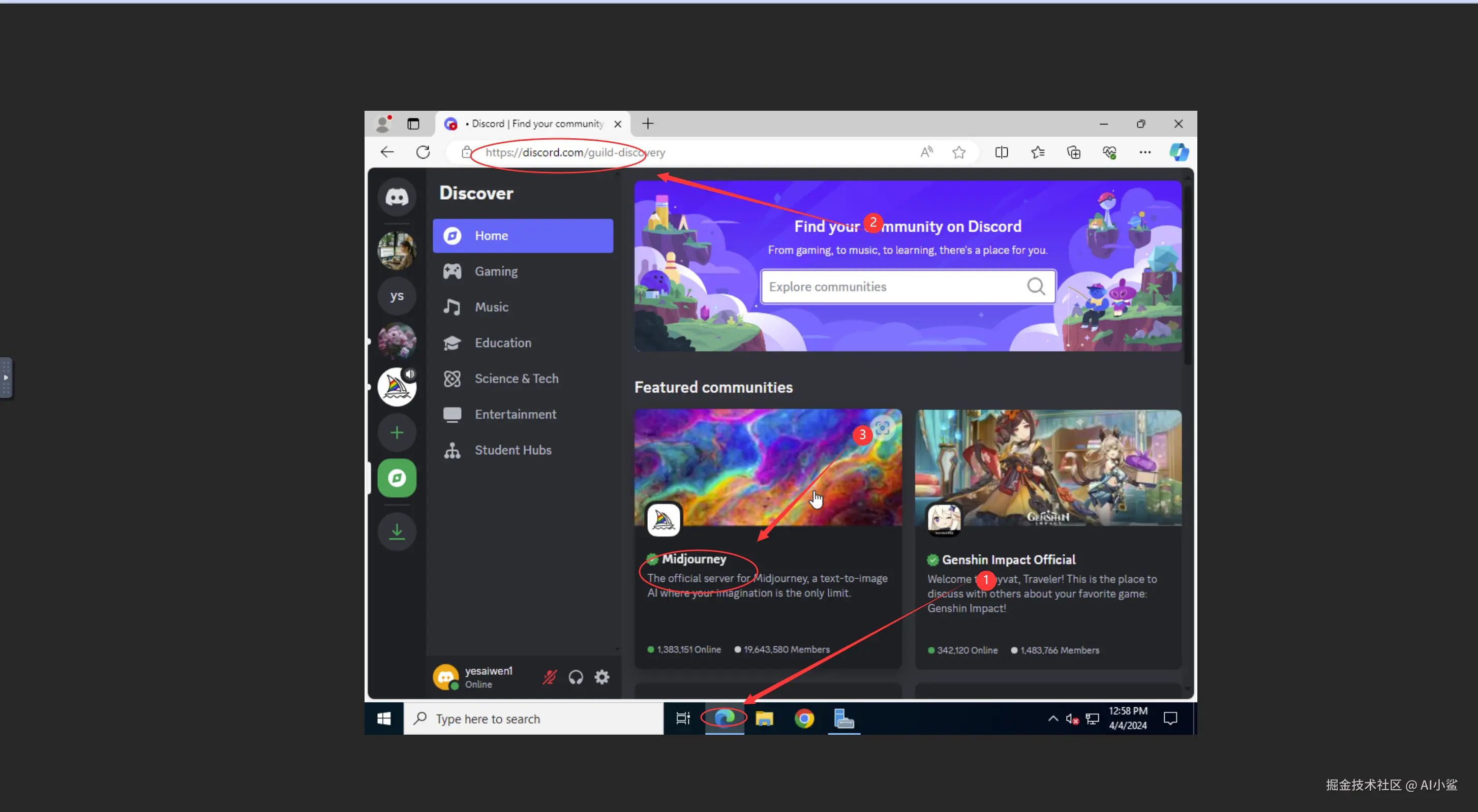Image resolution: width=1478 pixels, height=812 pixels.
Task: Click the Add a Server plus icon
Action: click(397, 432)
